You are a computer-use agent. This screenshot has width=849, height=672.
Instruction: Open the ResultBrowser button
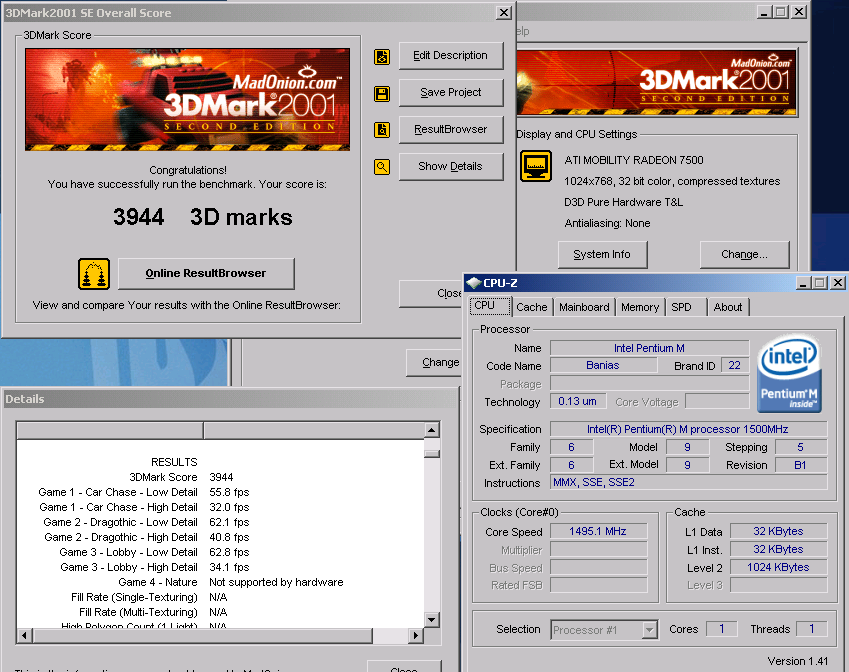[450, 129]
